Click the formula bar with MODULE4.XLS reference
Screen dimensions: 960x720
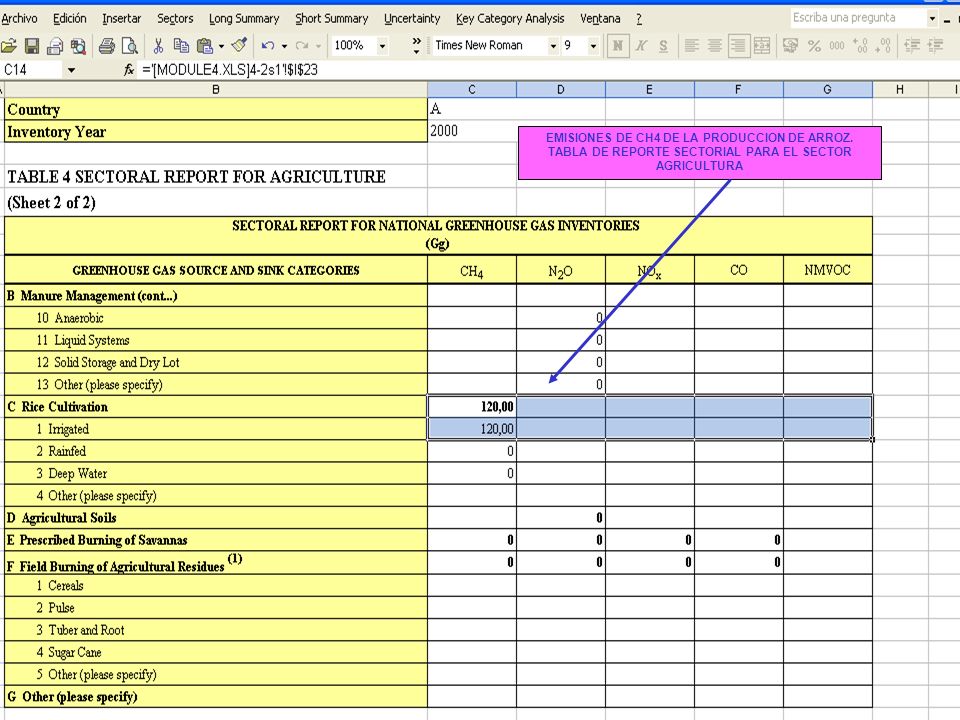[548, 70]
